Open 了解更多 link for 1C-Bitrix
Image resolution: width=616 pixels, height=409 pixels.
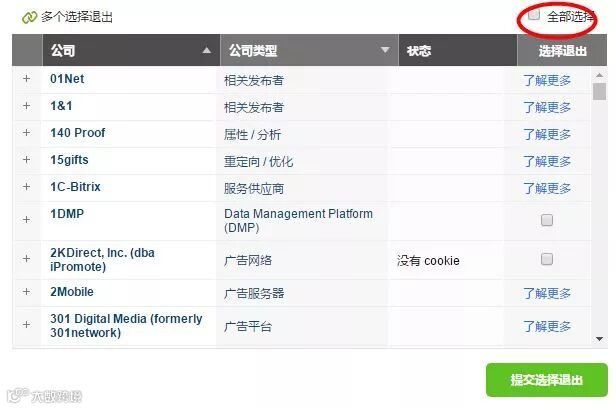pyautogui.click(x=547, y=188)
